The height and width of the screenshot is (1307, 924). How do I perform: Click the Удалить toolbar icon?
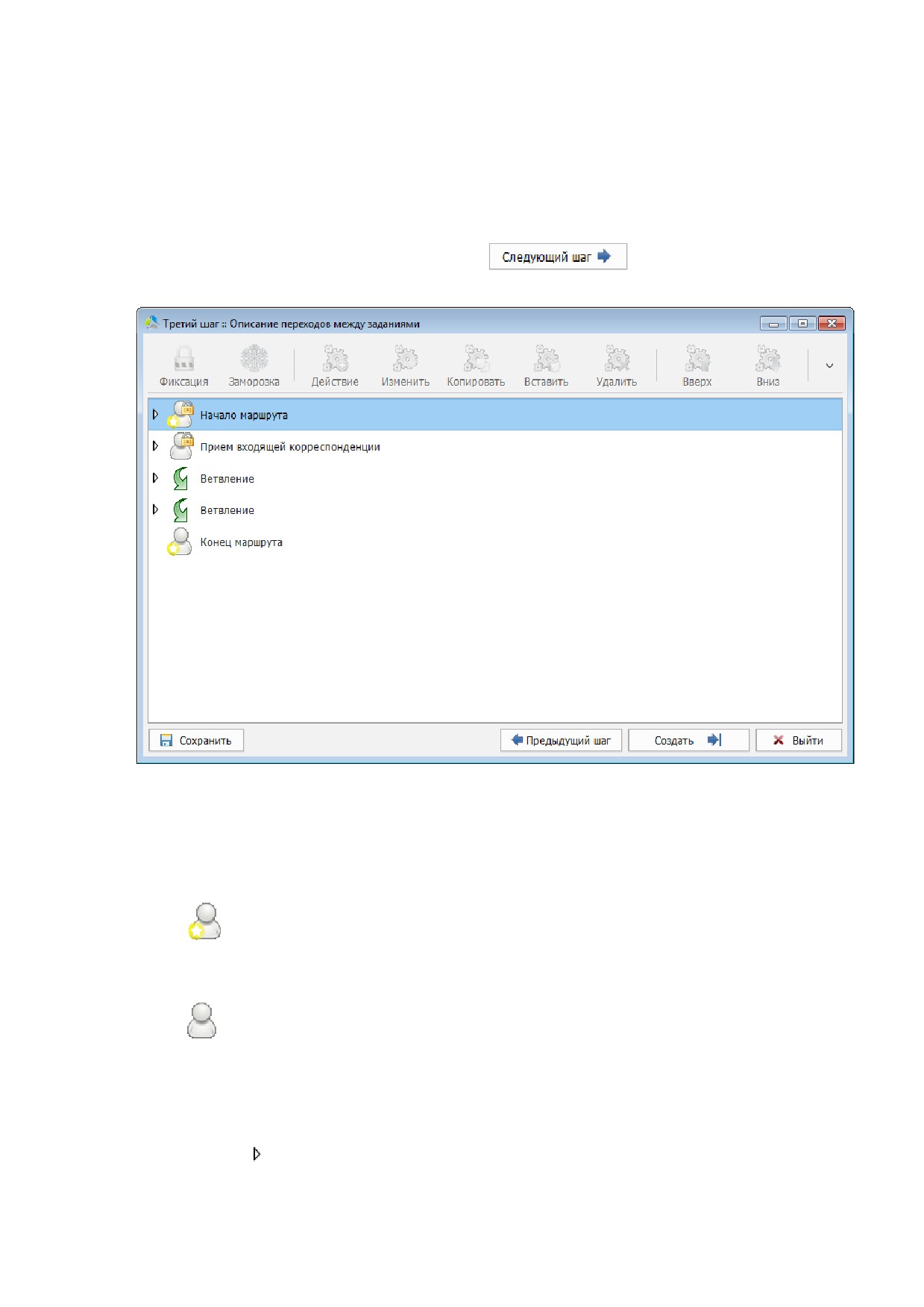coord(617,359)
